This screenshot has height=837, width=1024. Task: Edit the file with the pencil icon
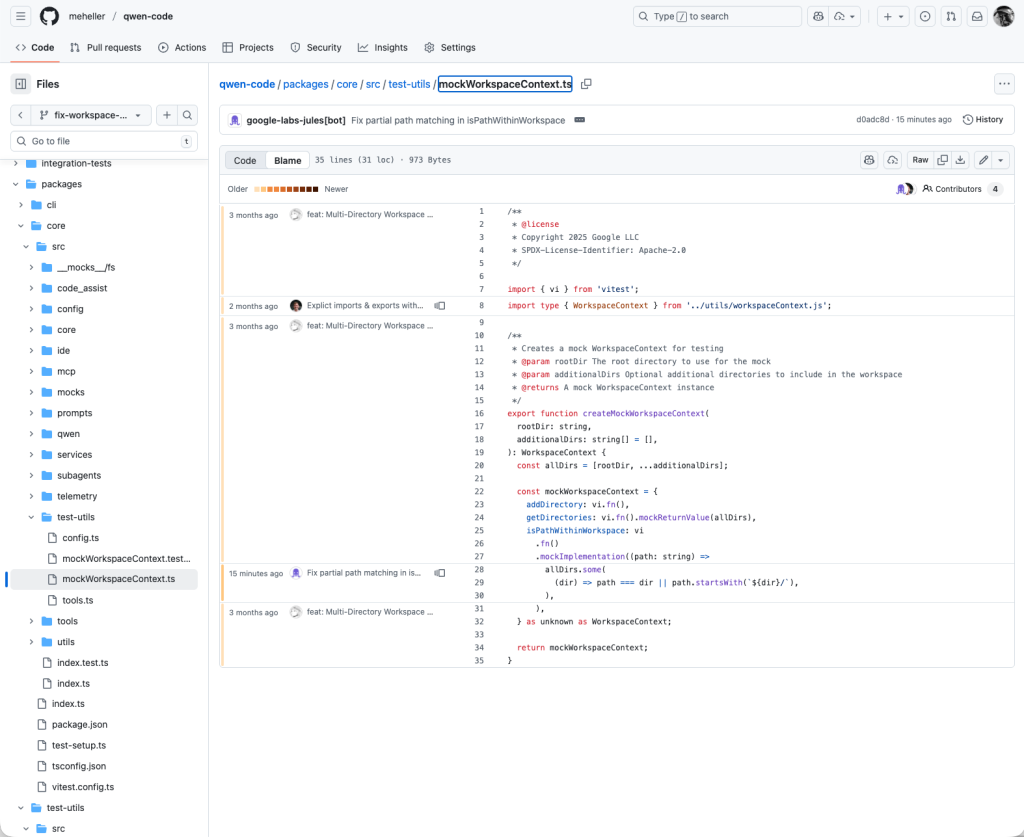(x=983, y=160)
